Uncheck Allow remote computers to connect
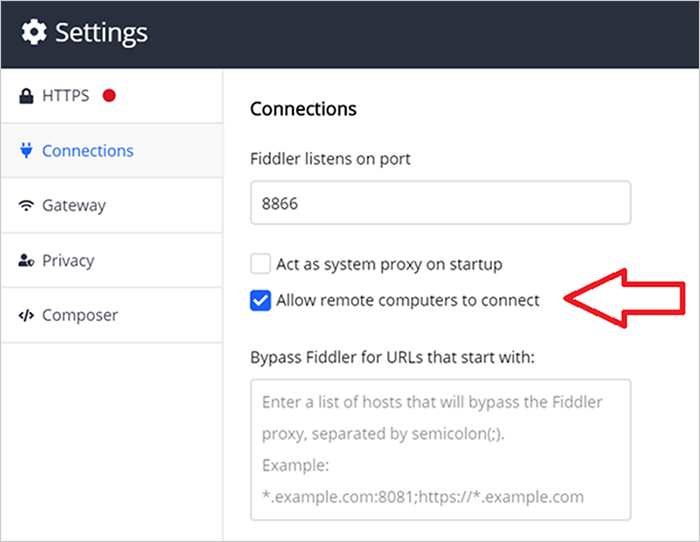The height and width of the screenshot is (542, 700). 260,300
